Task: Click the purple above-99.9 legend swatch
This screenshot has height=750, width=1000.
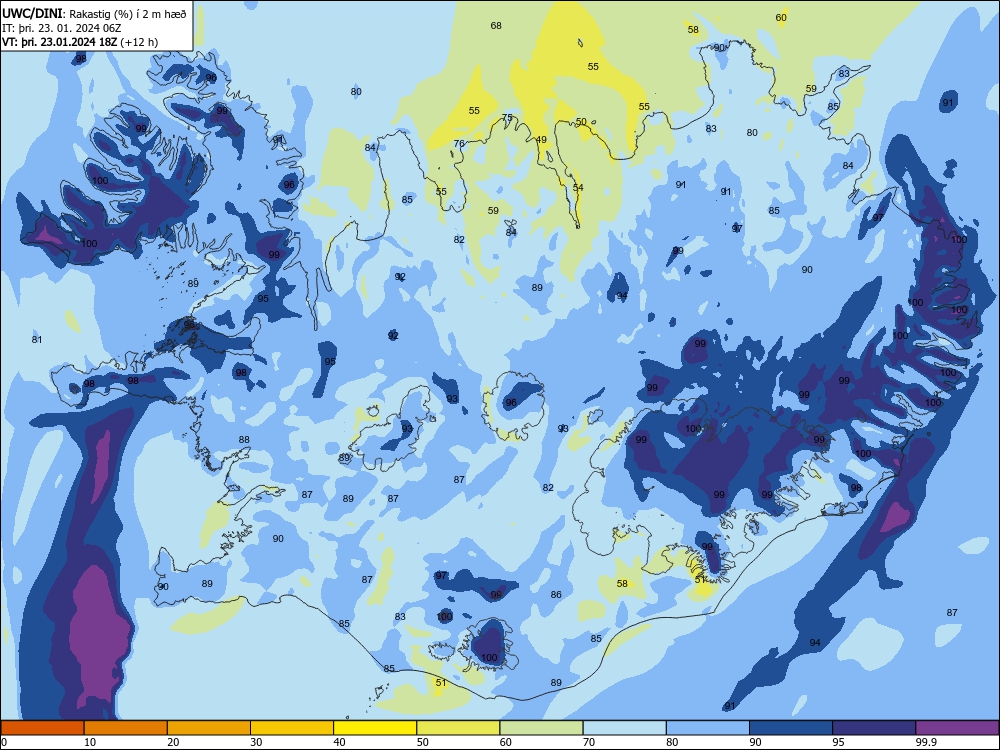Action: (957, 728)
